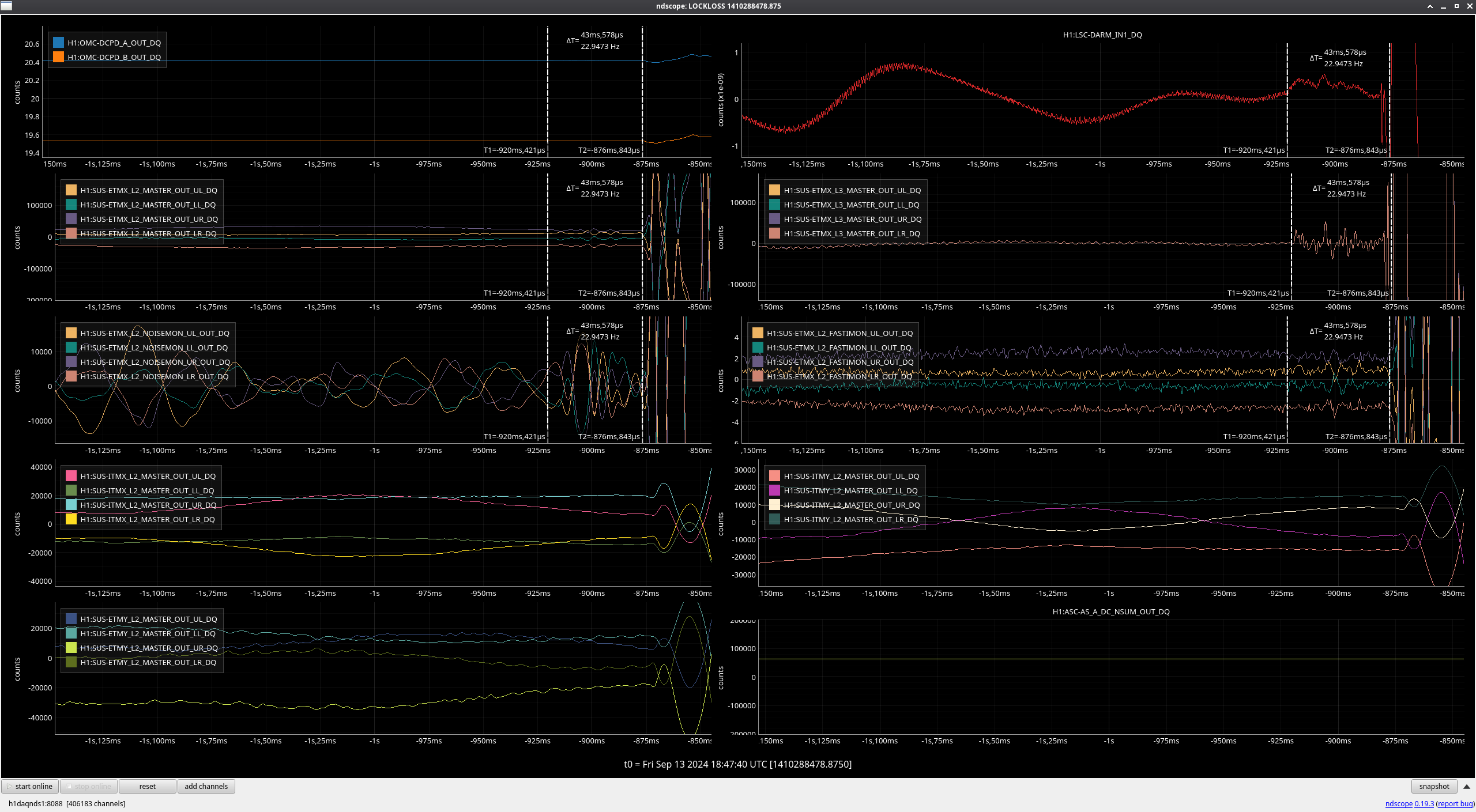Viewport: 1476px width, 812px height.
Task: Click the counts (x1e-09) axis label on DARM plot
Action: click(x=720, y=99)
